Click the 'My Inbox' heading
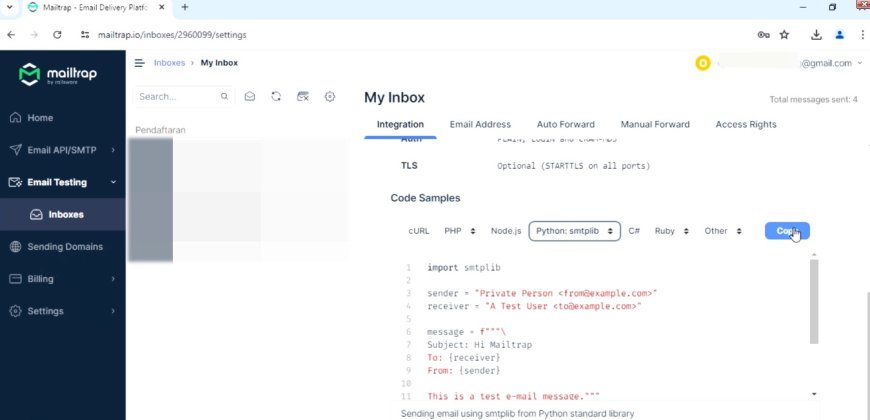Image resolution: width=870 pixels, height=420 pixels. point(394,98)
